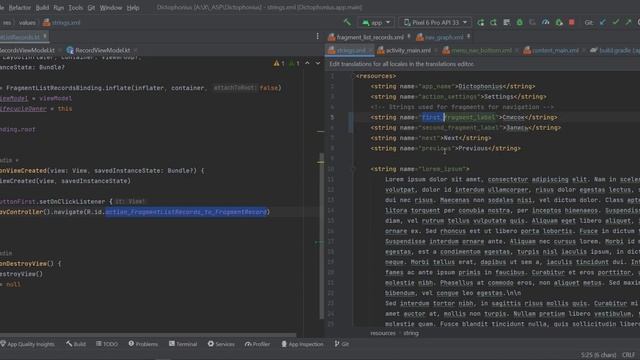
Task: Switch to build.gradle tab
Action: click(x=615, y=51)
